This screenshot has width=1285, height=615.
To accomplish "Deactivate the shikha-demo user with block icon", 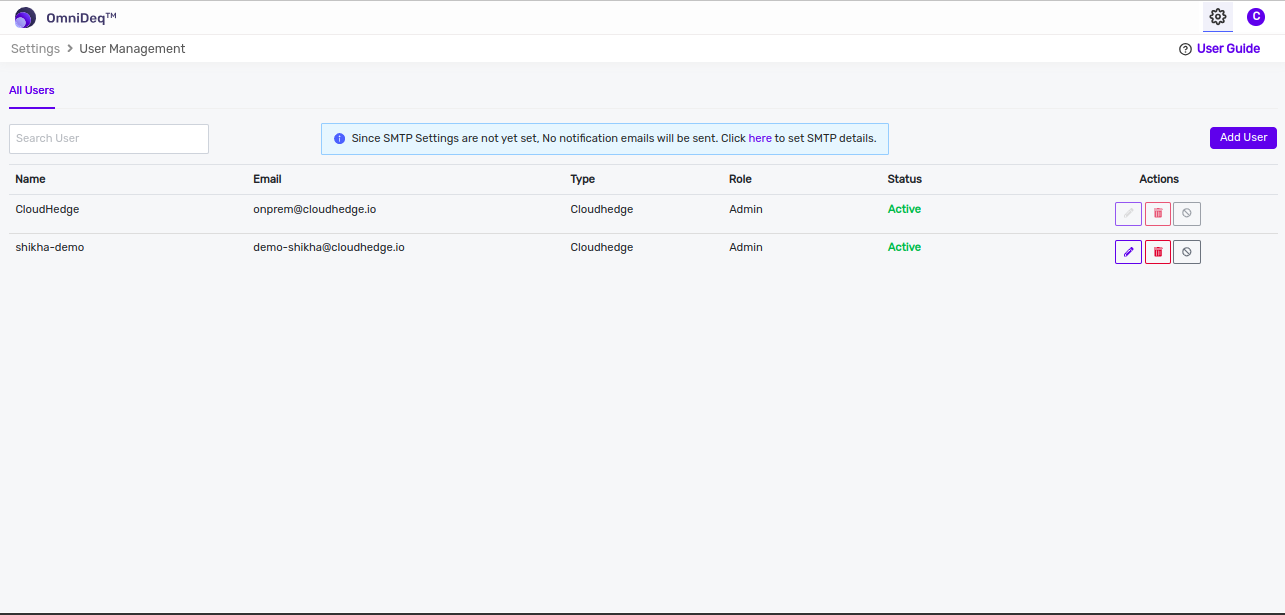I will [1187, 252].
